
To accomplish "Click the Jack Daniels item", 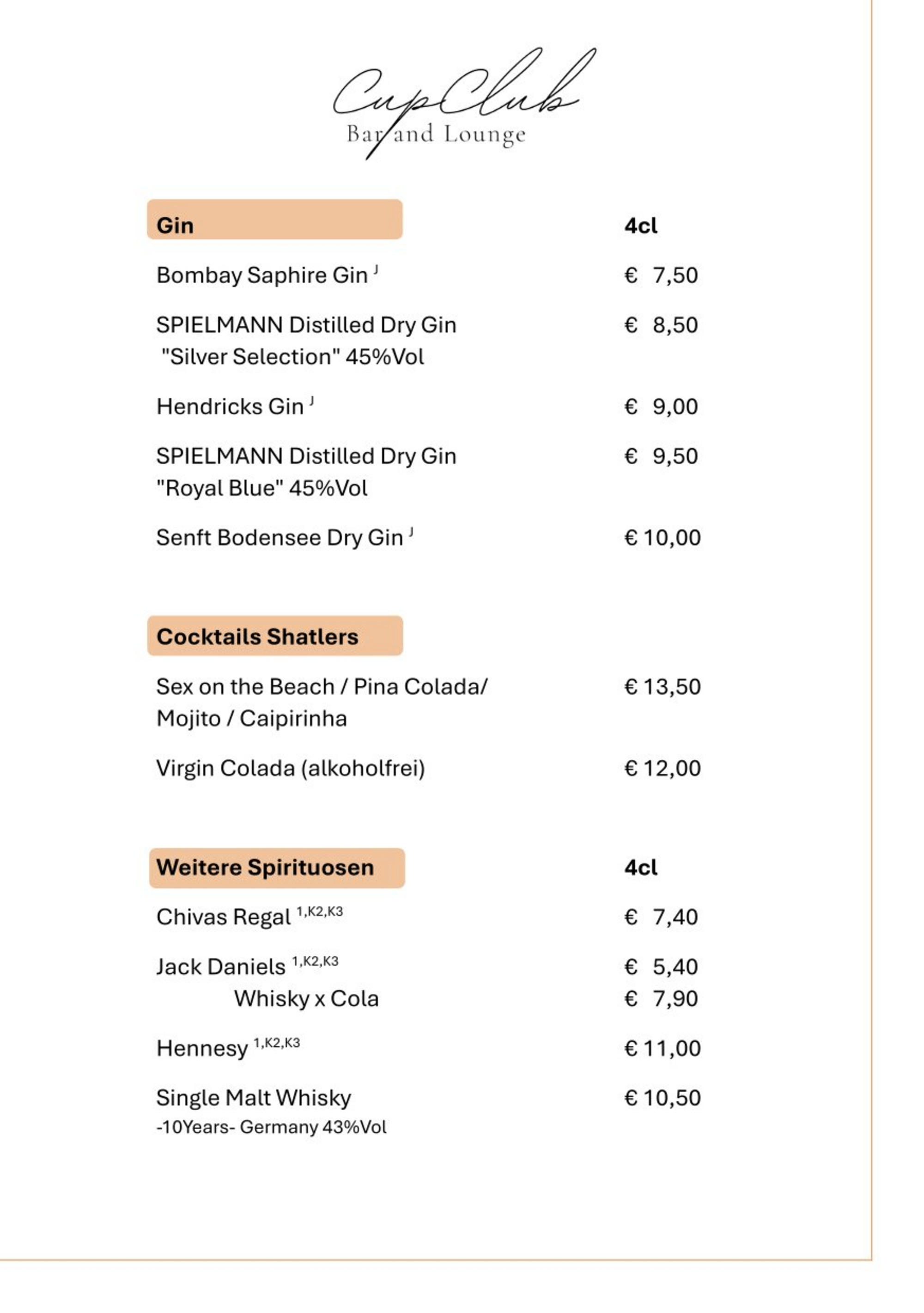I will coord(247,966).
